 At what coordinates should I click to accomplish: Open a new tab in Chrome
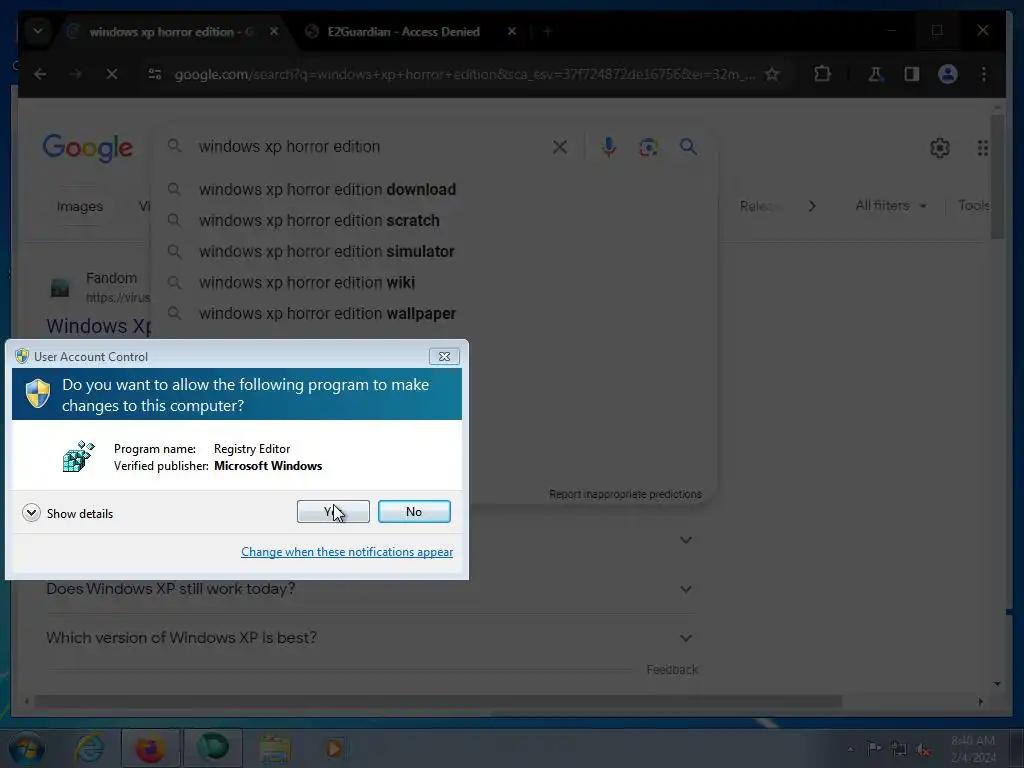click(547, 31)
